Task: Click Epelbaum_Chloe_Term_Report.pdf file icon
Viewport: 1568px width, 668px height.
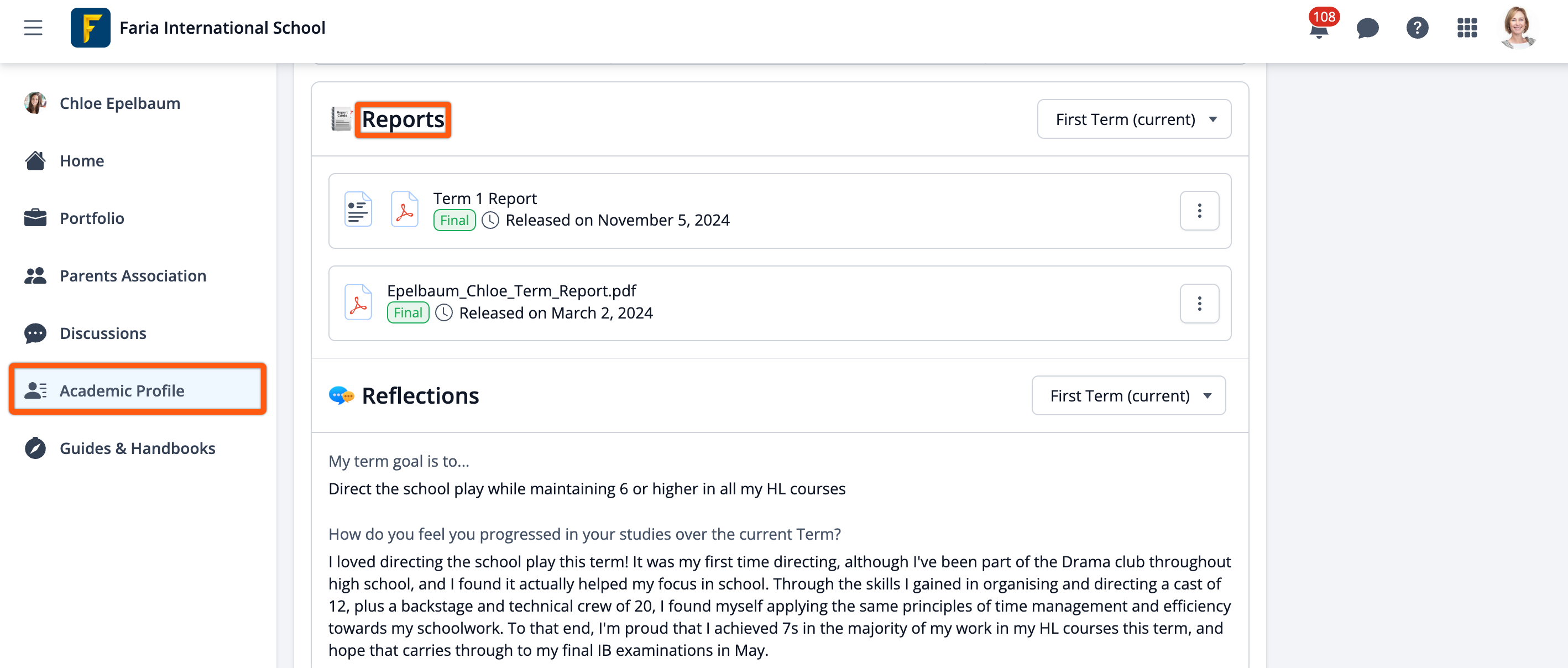Action: point(358,302)
